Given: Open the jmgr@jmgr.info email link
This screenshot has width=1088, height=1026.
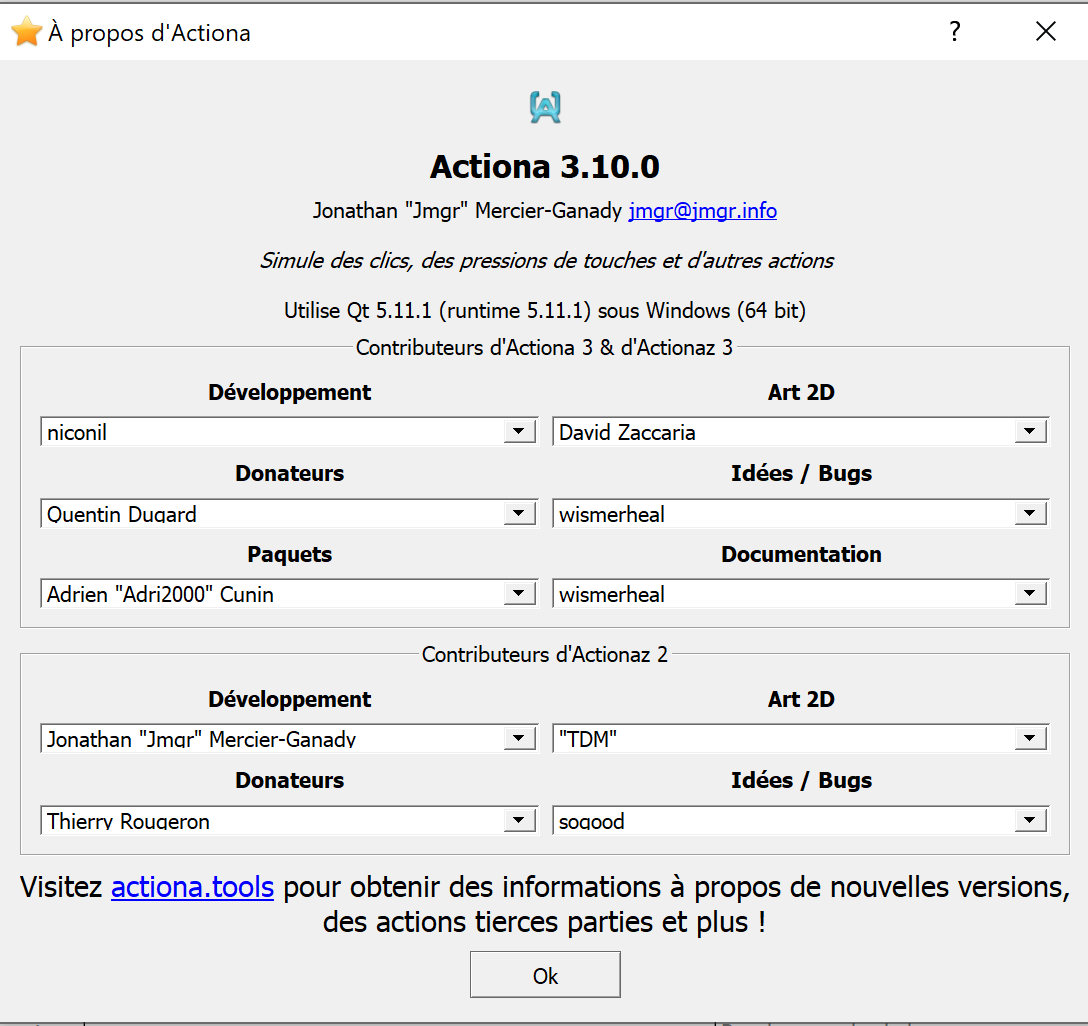Looking at the screenshot, I should coord(702,210).
